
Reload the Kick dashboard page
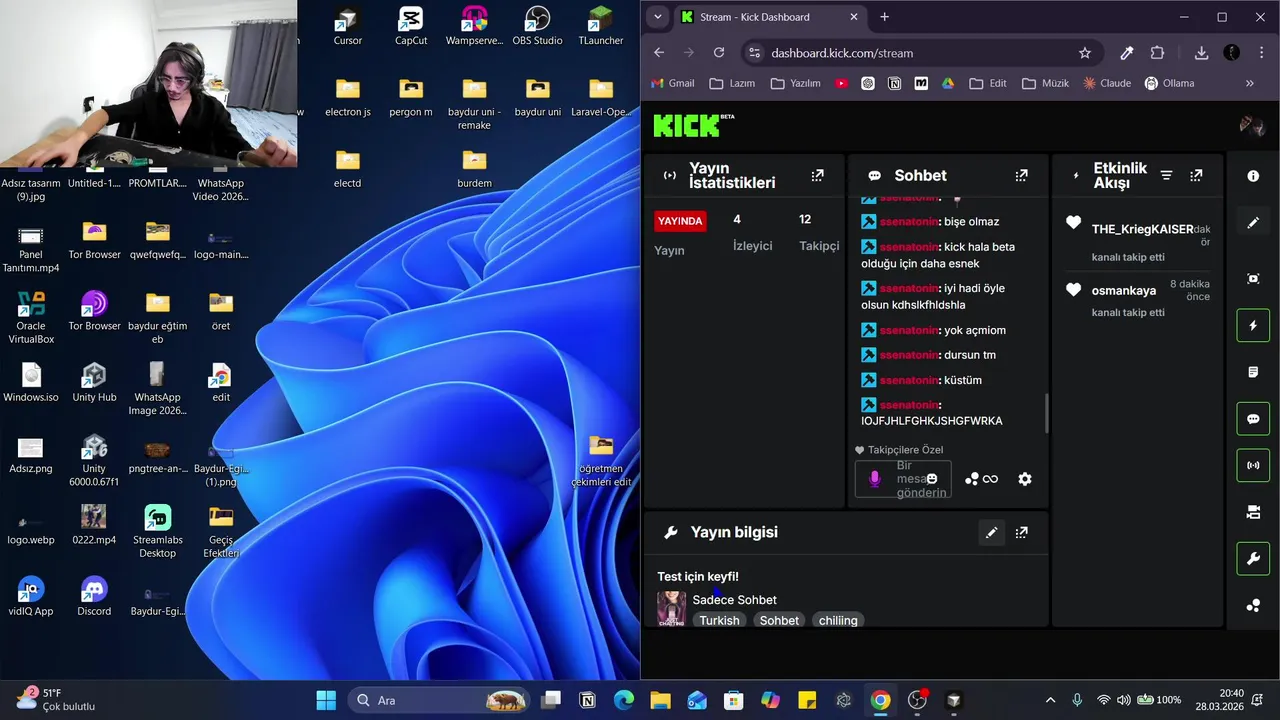point(719,53)
